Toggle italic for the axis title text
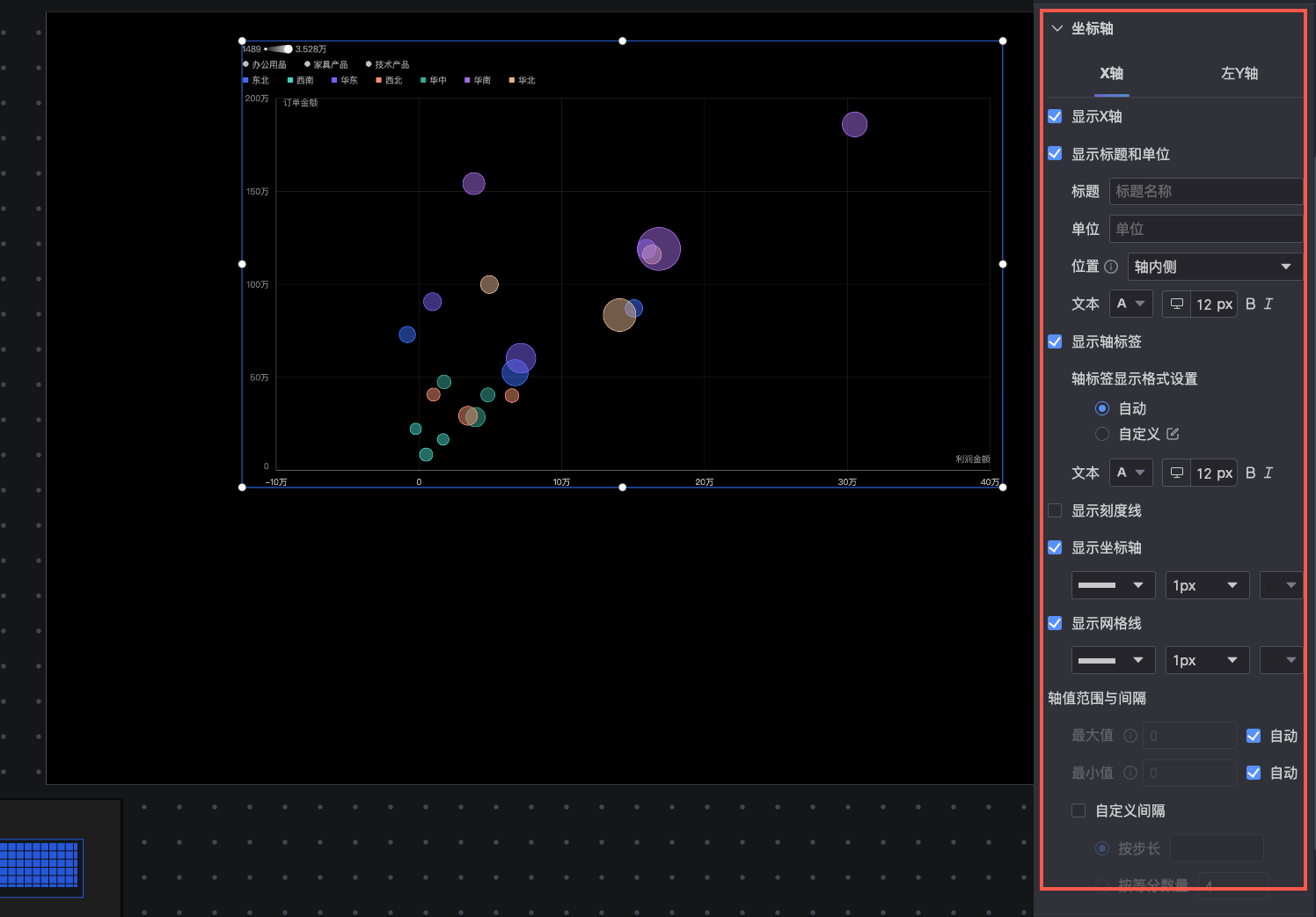 (x=1268, y=304)
